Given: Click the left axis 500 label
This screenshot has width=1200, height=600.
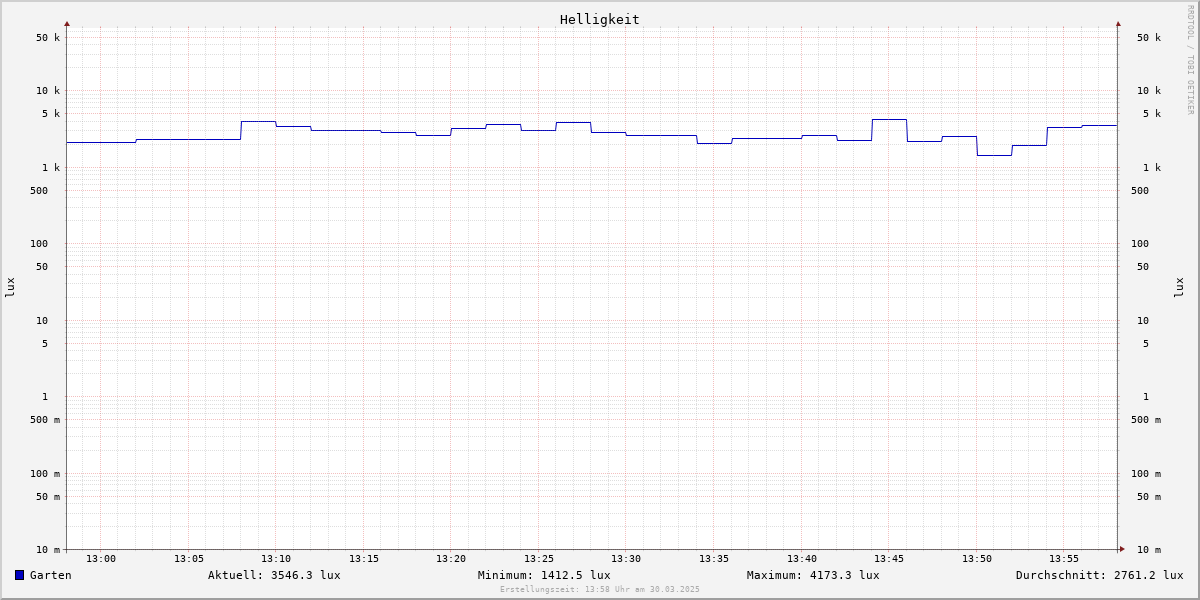Looking at the screenshot, I should [39, 191].
